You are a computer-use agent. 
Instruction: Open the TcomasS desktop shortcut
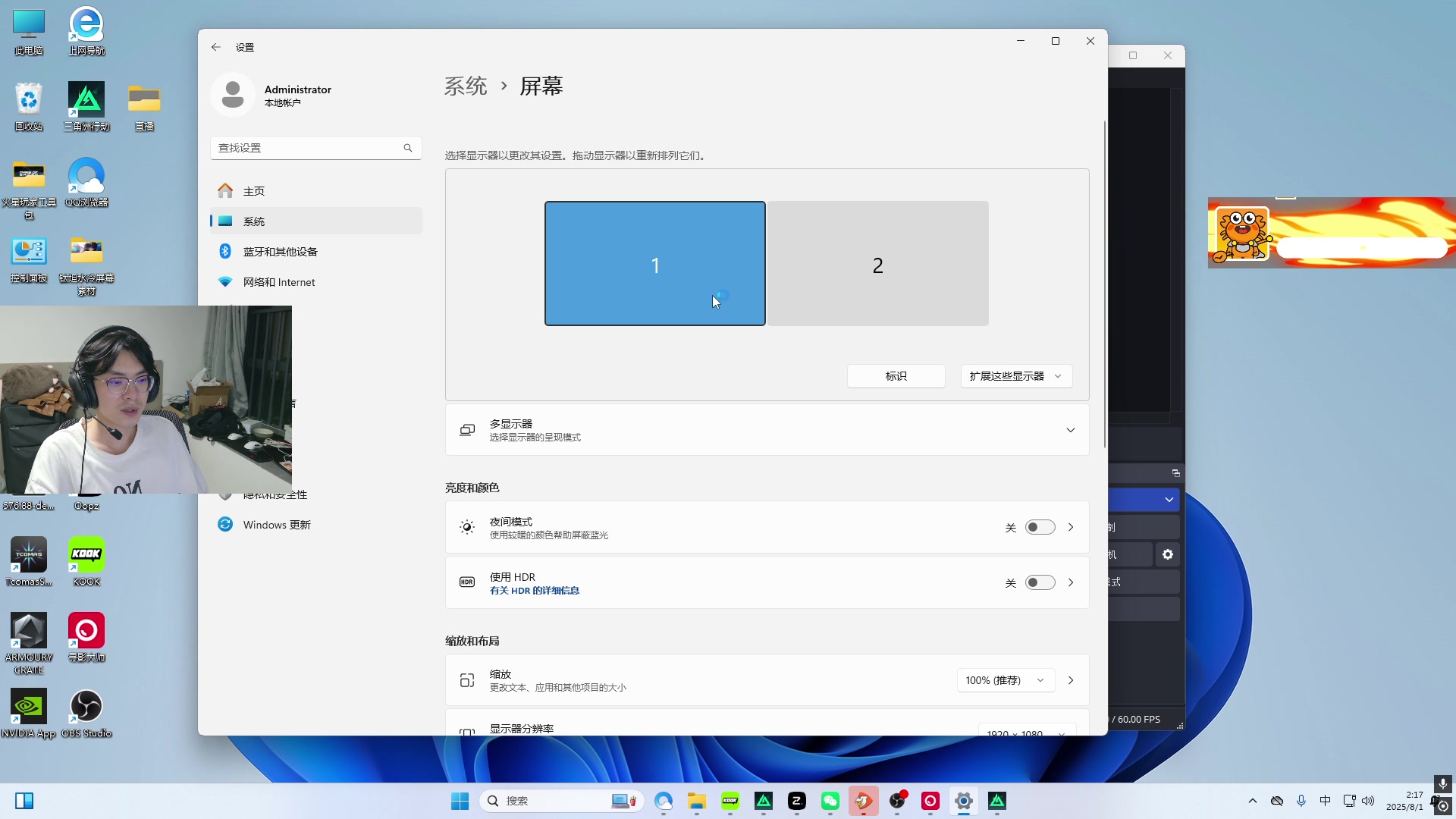tap(29, 562)
